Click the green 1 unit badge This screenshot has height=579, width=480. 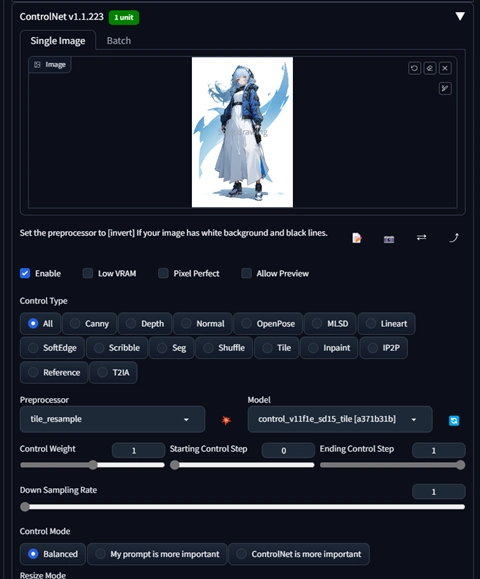[124, 17]
